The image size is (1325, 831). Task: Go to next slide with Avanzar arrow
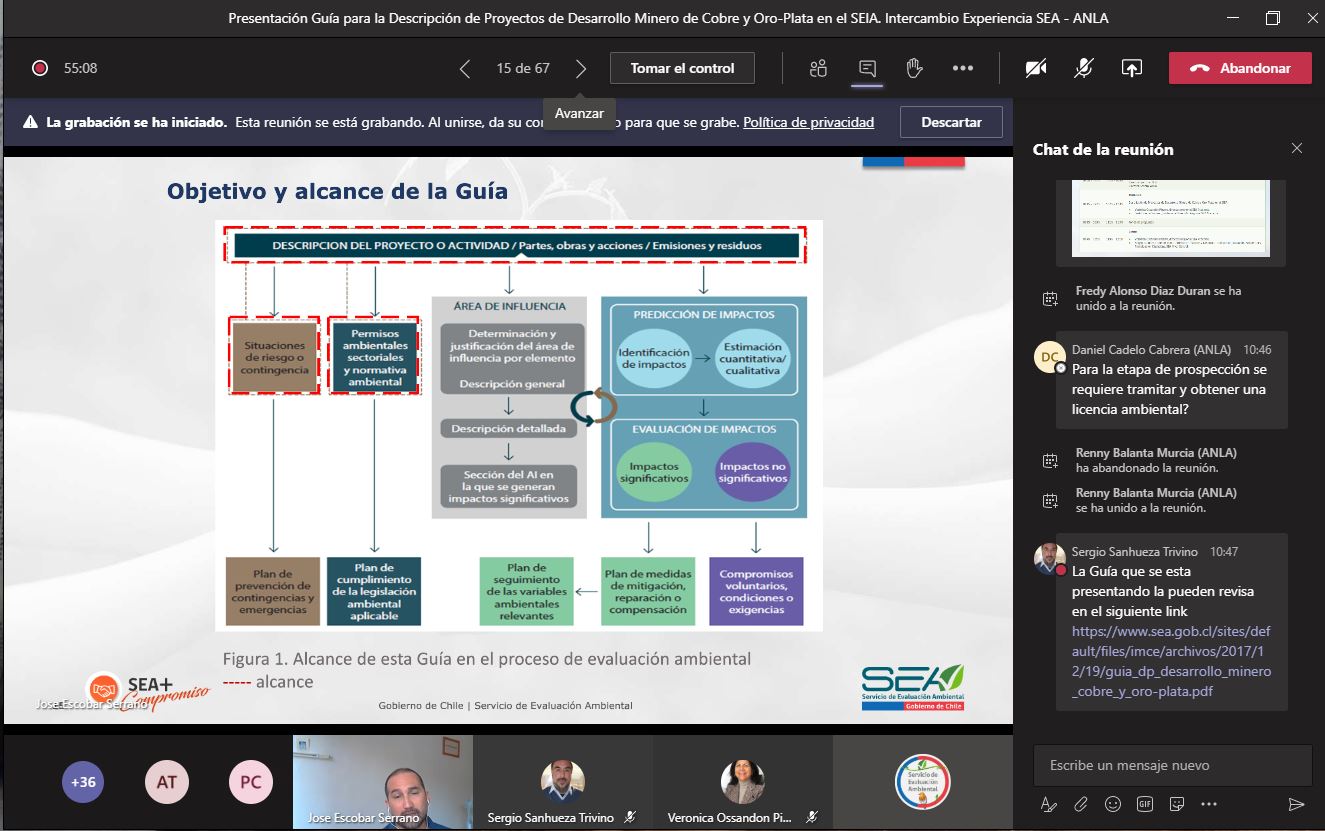click(x=581, y=68)
